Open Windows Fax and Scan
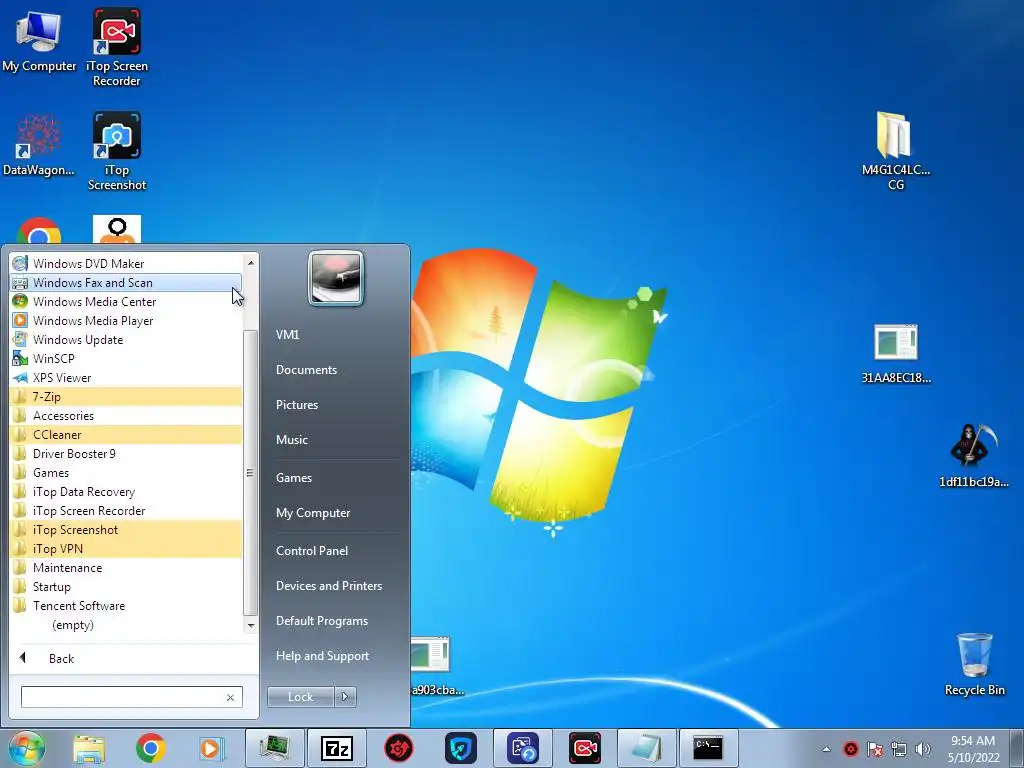The width and height of the screenshot is (1024, 768). click(126, 282)
